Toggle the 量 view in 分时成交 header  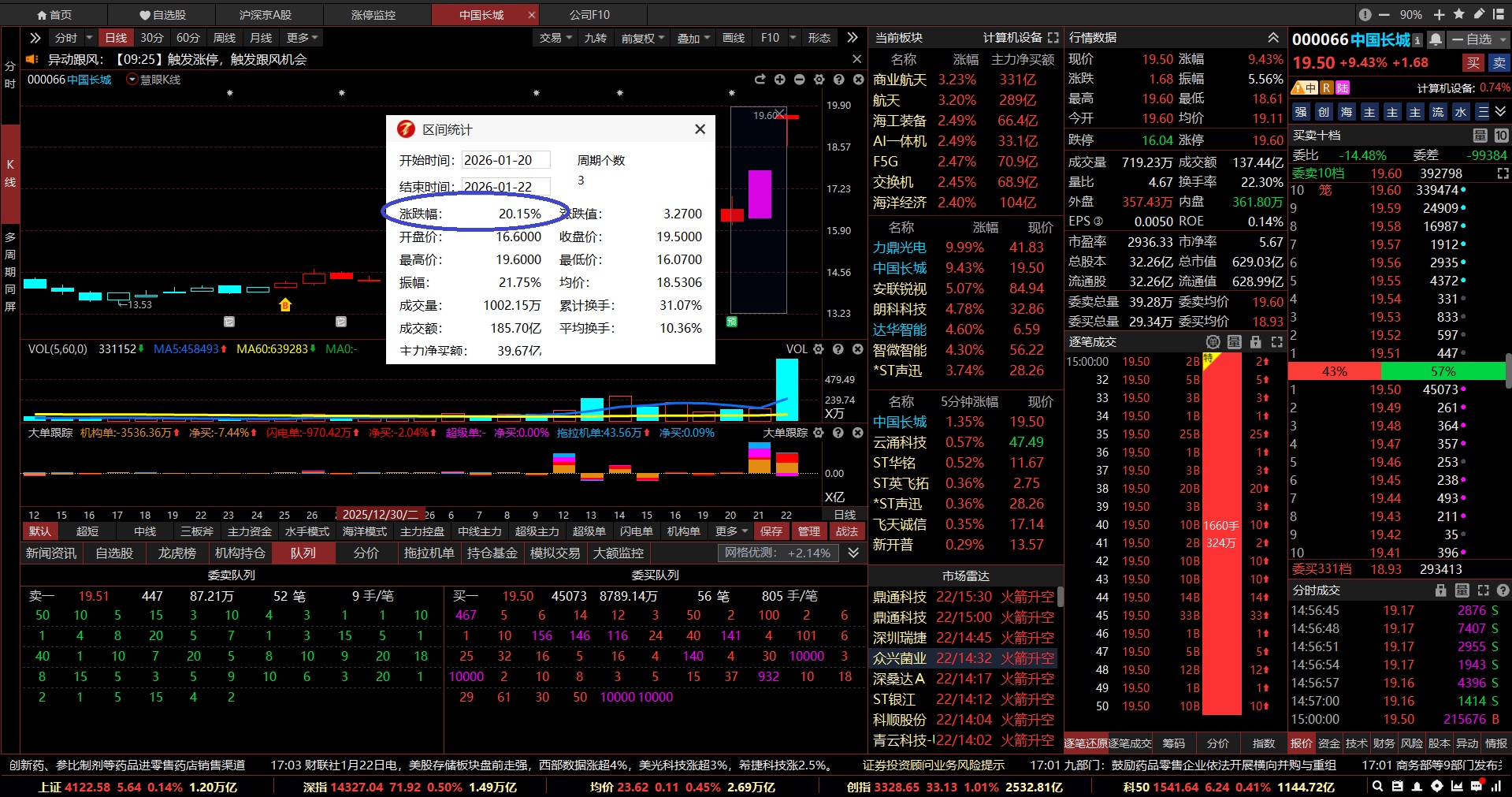1462,590
